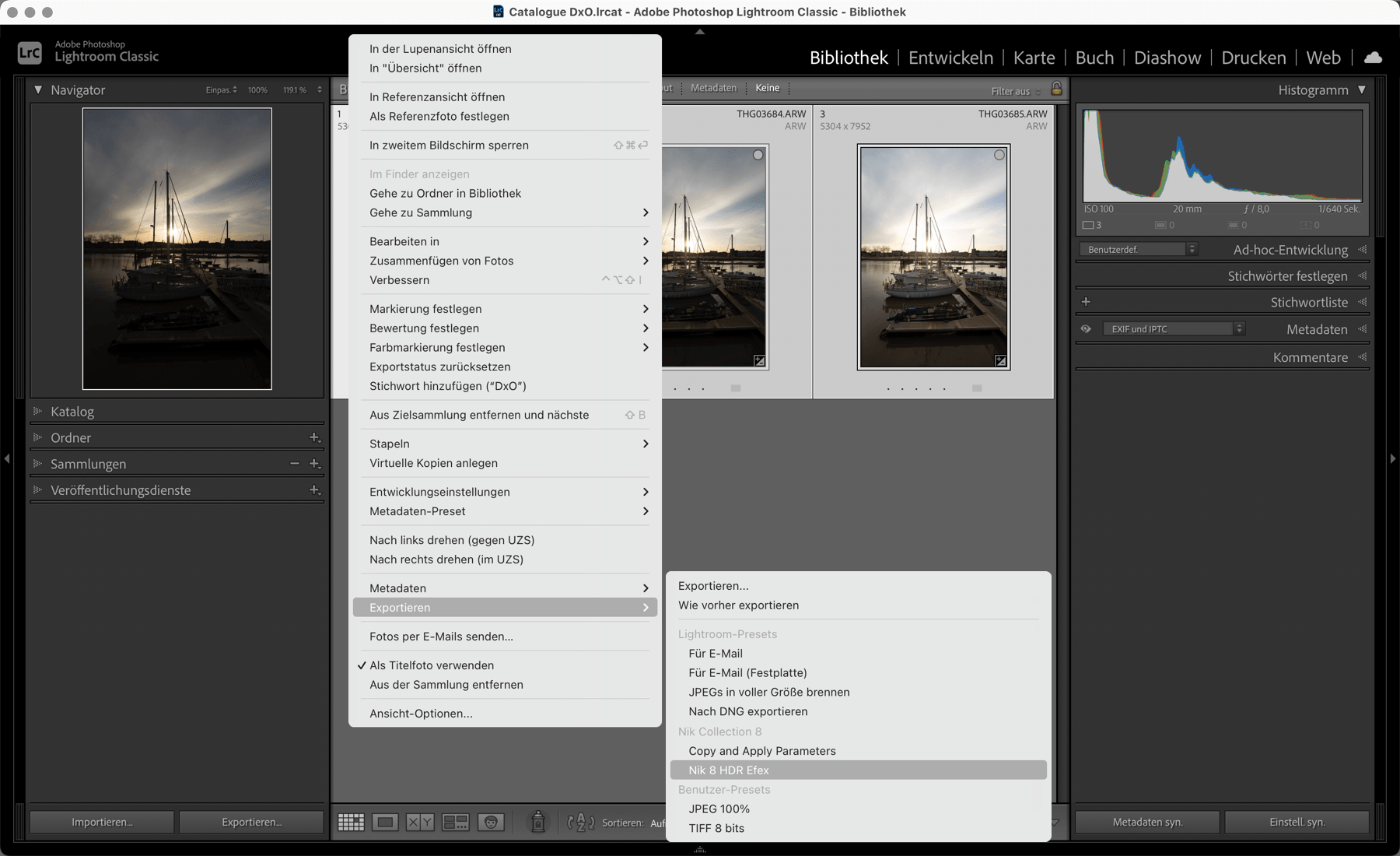Select 'Keine' in the filter bar

click(x=767, y=88)
